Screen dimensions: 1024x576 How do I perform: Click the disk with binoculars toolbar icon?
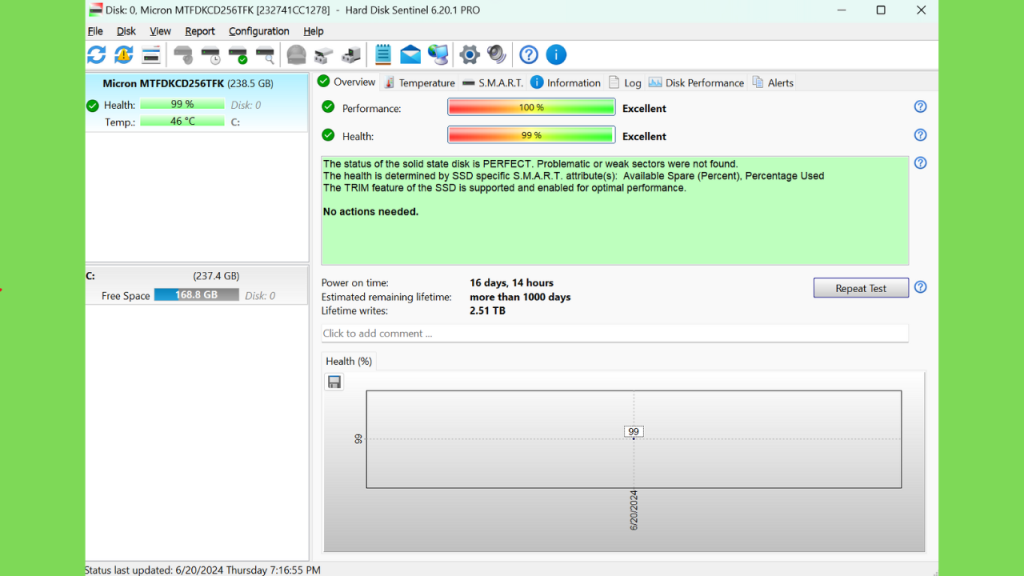[x=324, y=55]
